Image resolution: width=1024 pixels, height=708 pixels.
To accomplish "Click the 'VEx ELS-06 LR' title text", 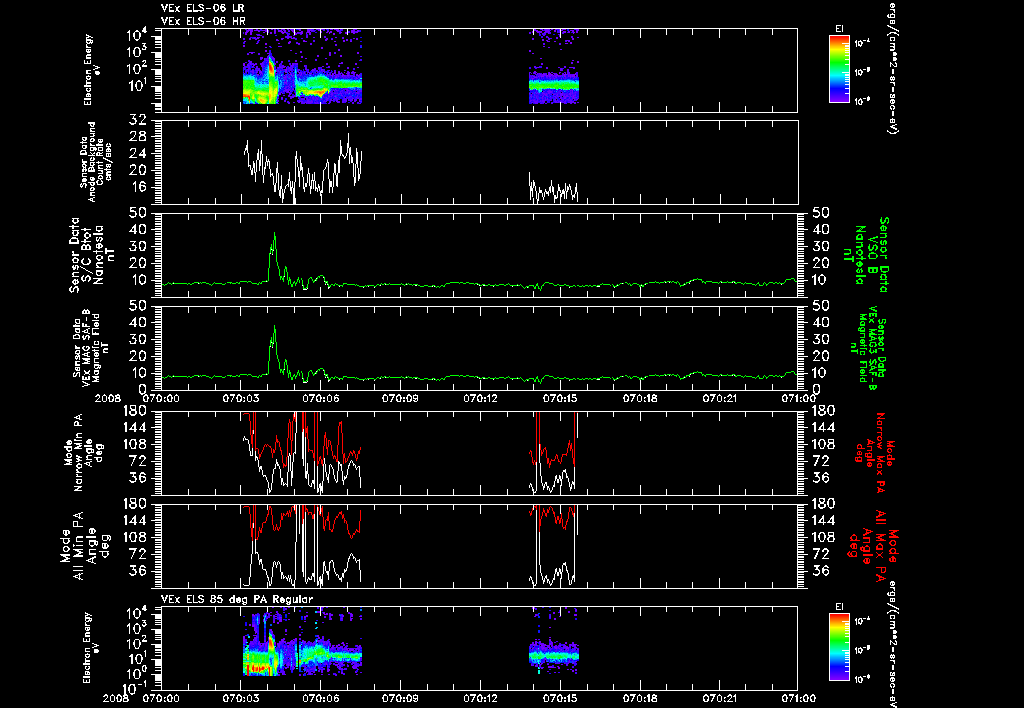I will [x=202, y=8].
